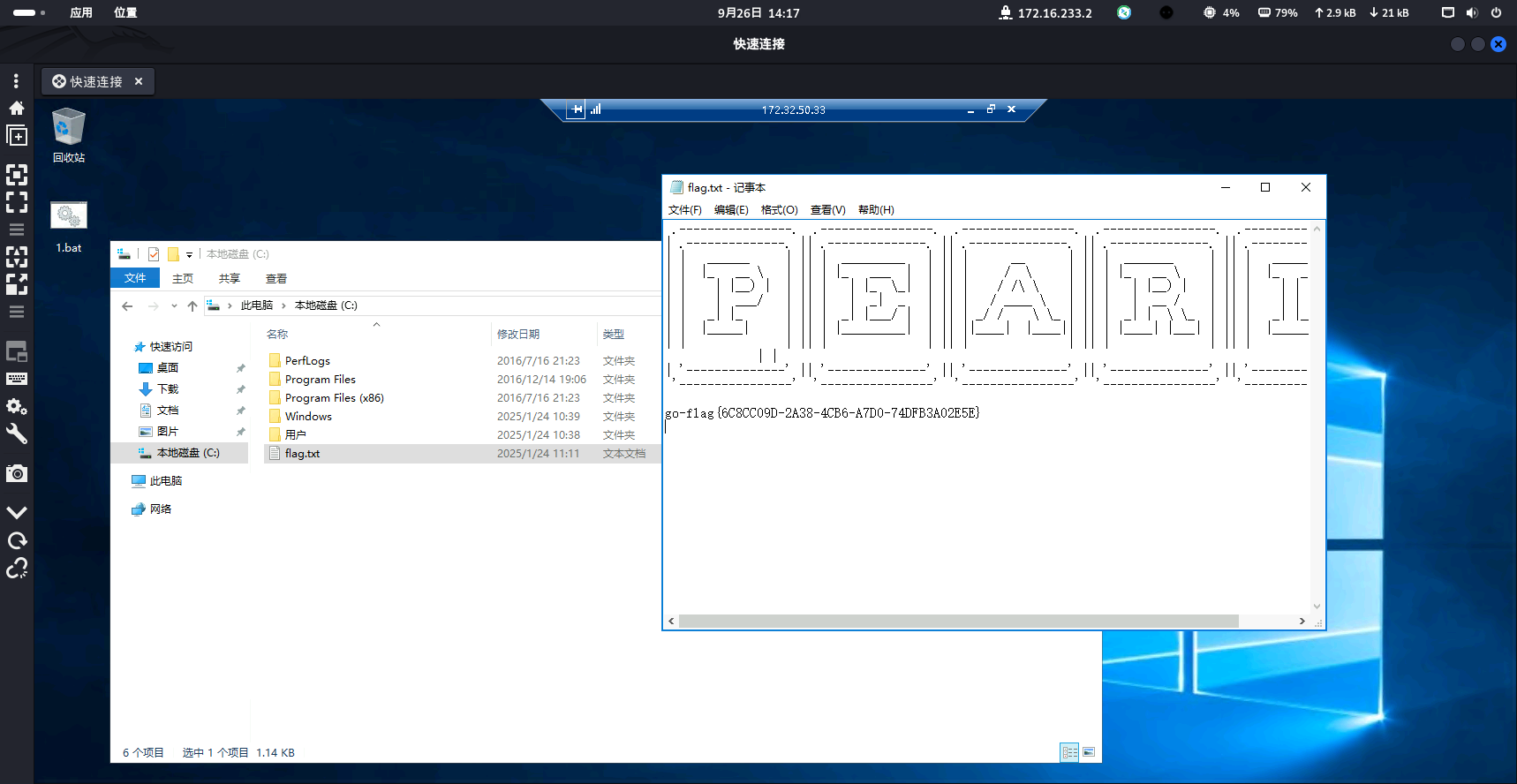Restore down the RDP connection bar
The height and width of the screenshot is (784, 1517).
click(x=991, y=109)
